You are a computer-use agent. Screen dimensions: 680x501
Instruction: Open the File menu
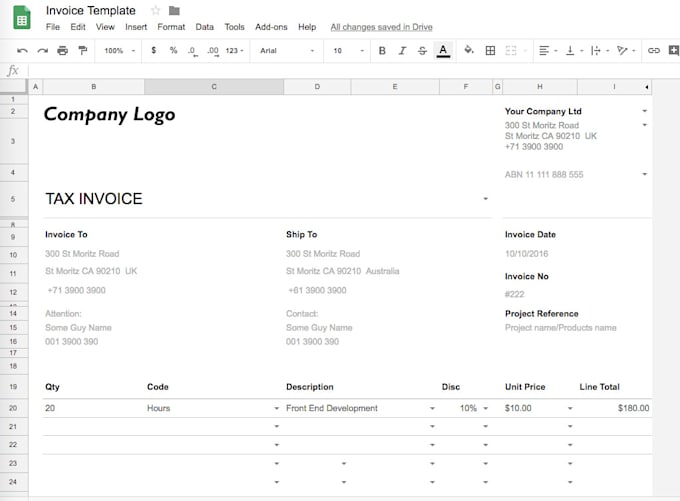point(53,27)
